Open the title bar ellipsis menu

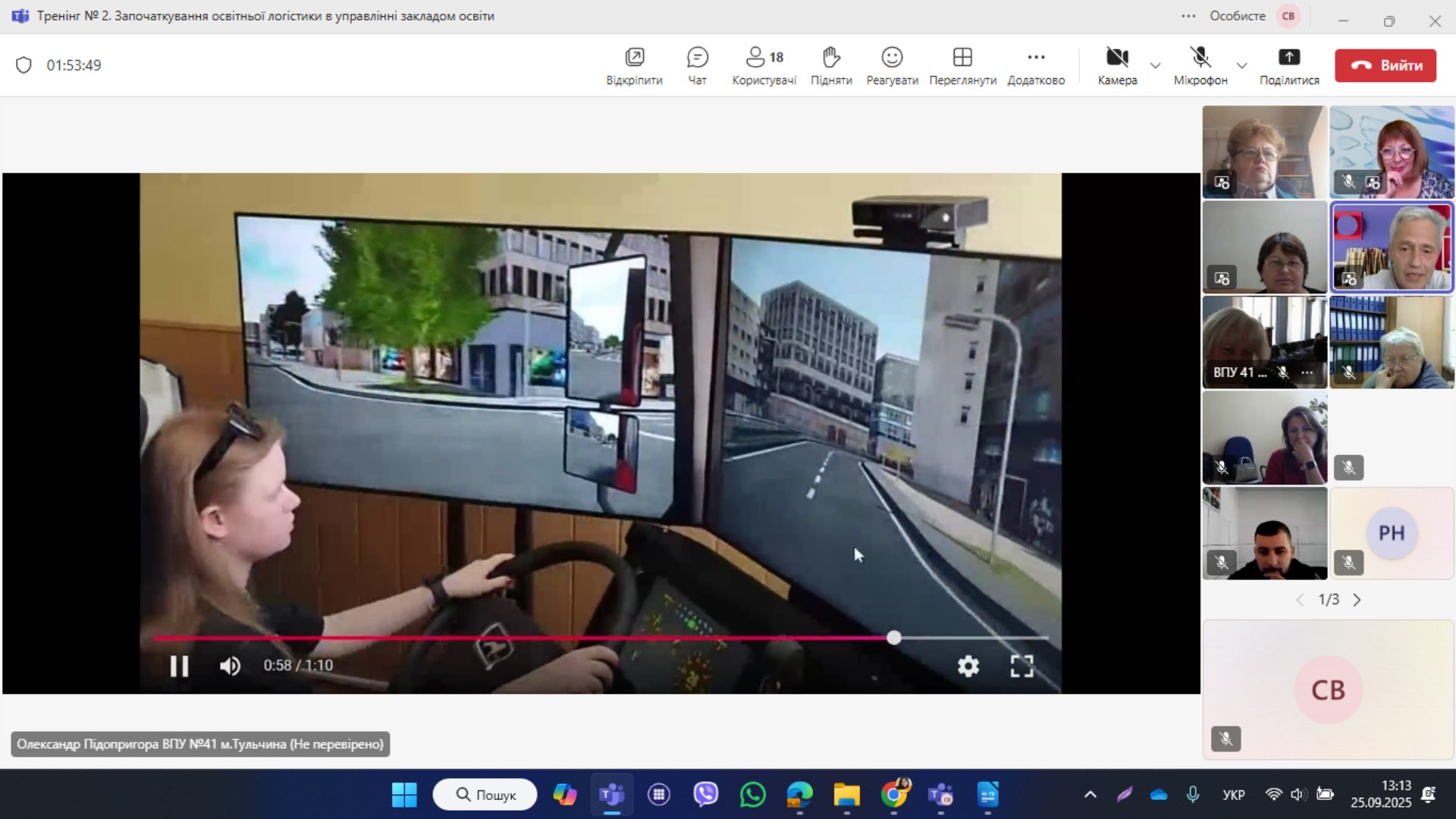[1188, 16]
